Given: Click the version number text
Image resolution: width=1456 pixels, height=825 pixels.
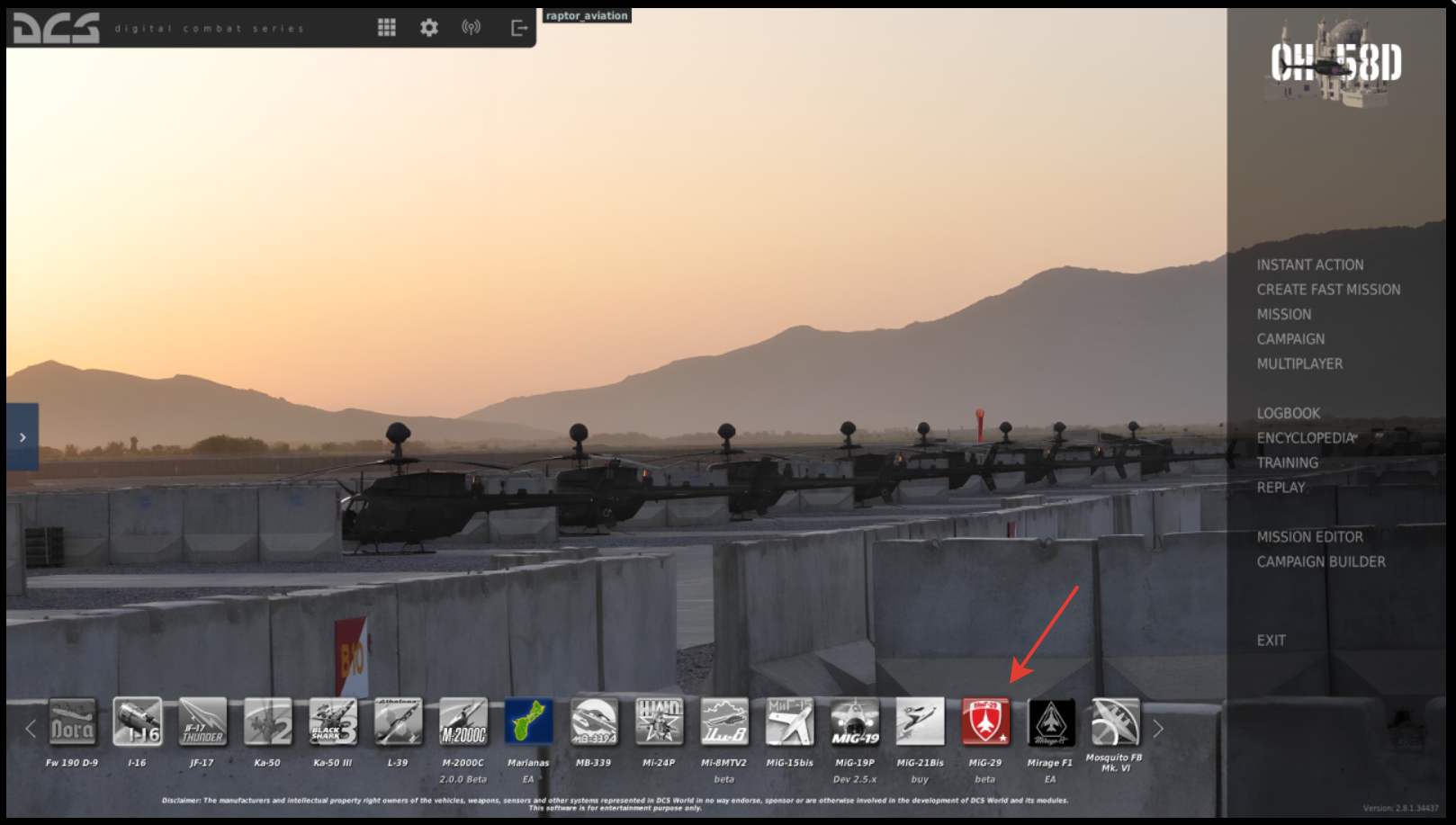Looking at the screenshot, I should 1400,809.
